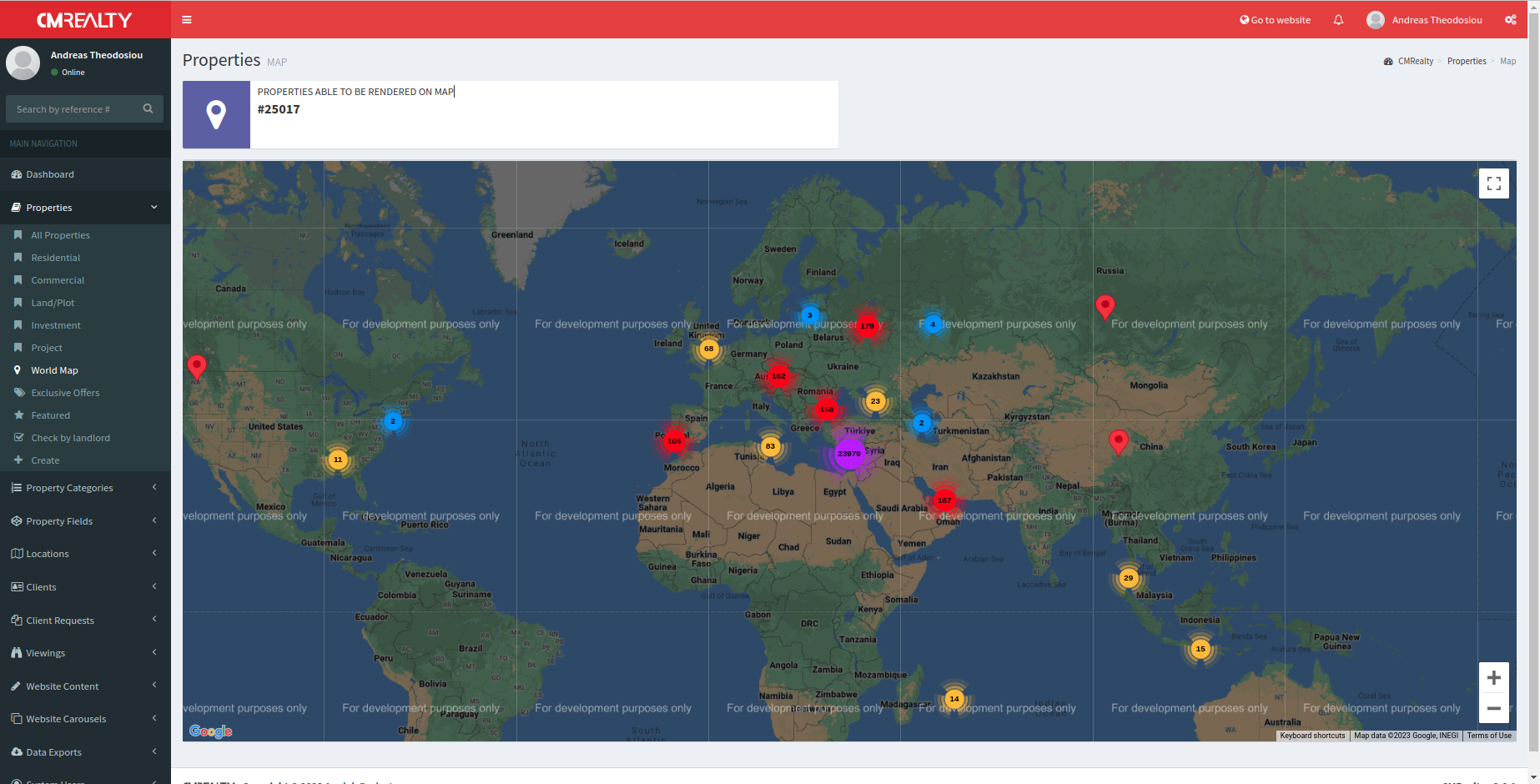Click the red 158 cluster marker
The height and width of the screenshot is (784, 1540).
(x=827, y=410)
